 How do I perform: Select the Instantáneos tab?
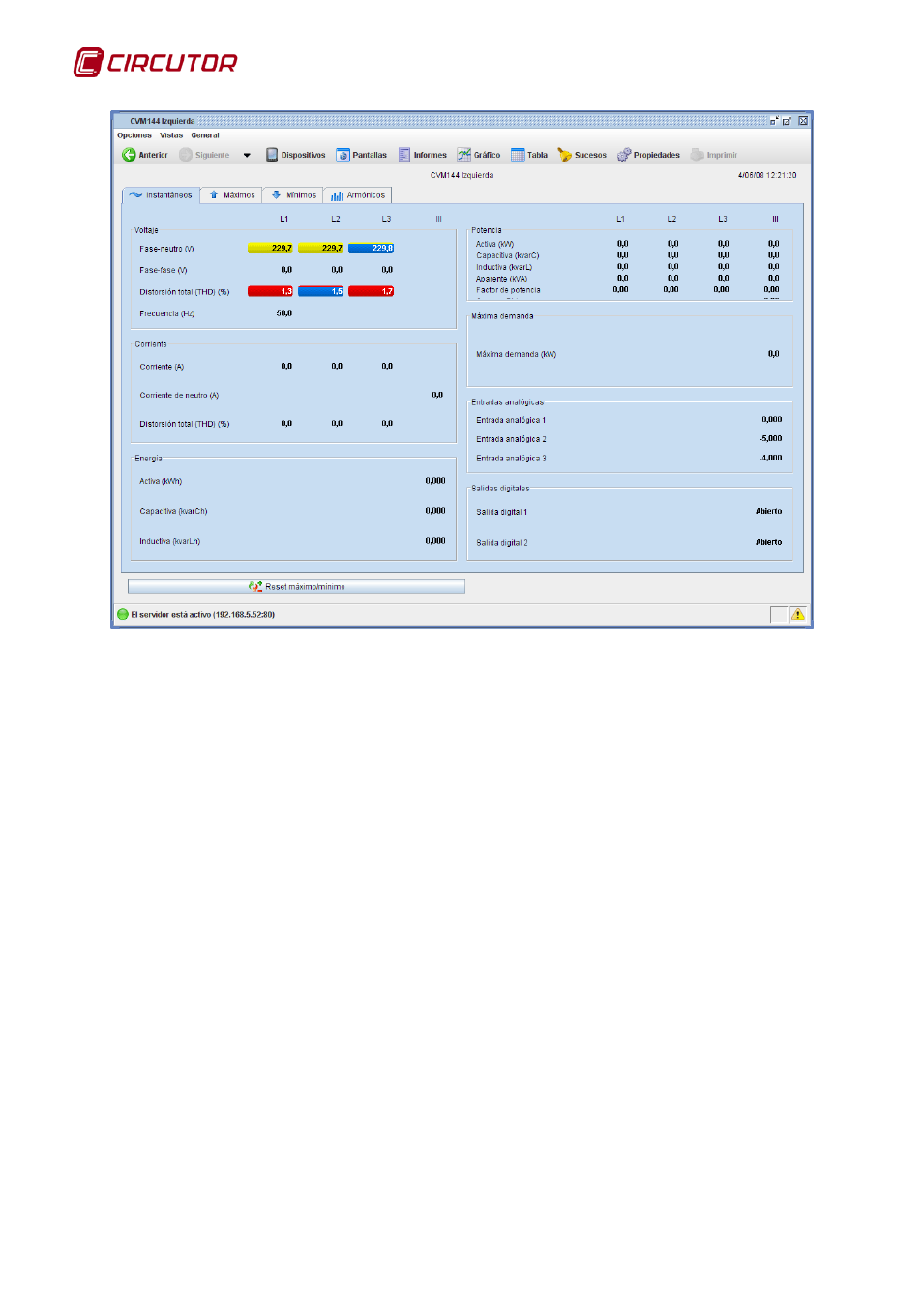click(x=161, y=195)
